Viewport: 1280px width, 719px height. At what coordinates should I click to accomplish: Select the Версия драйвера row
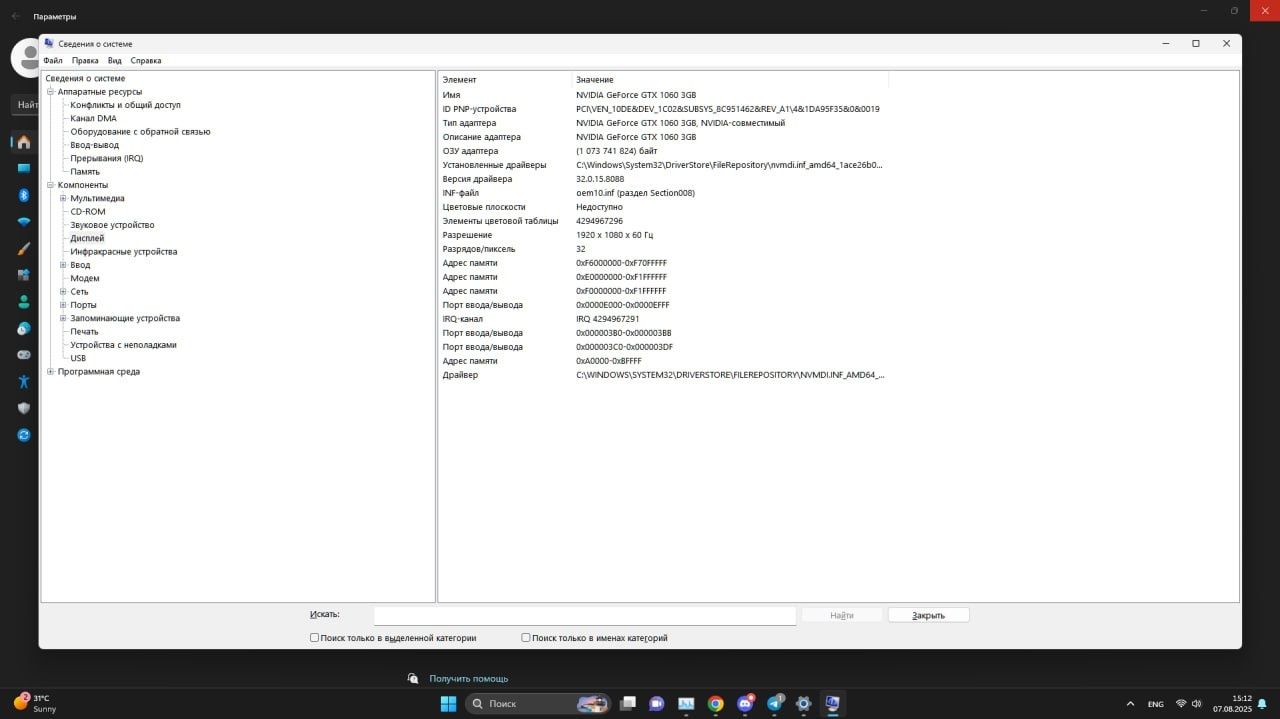point(664,179)
